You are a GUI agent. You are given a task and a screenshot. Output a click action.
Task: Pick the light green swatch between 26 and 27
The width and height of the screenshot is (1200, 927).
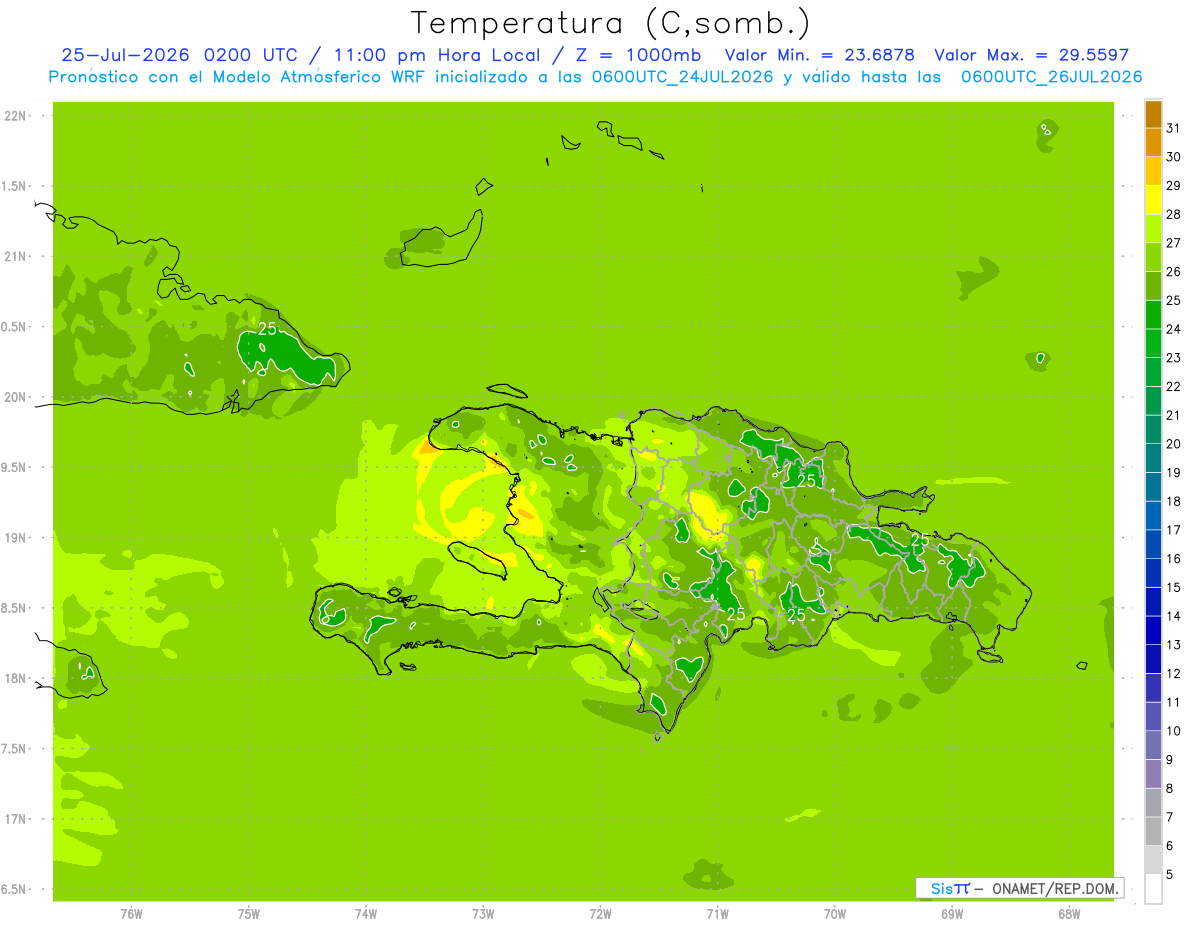(1153, 257)
